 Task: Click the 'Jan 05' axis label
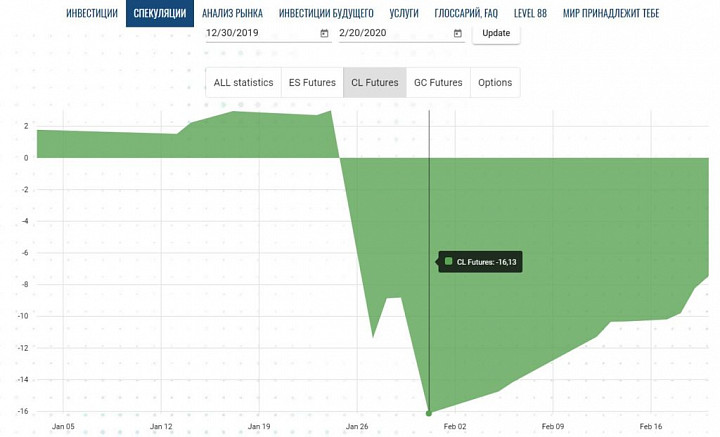(63, 426)
